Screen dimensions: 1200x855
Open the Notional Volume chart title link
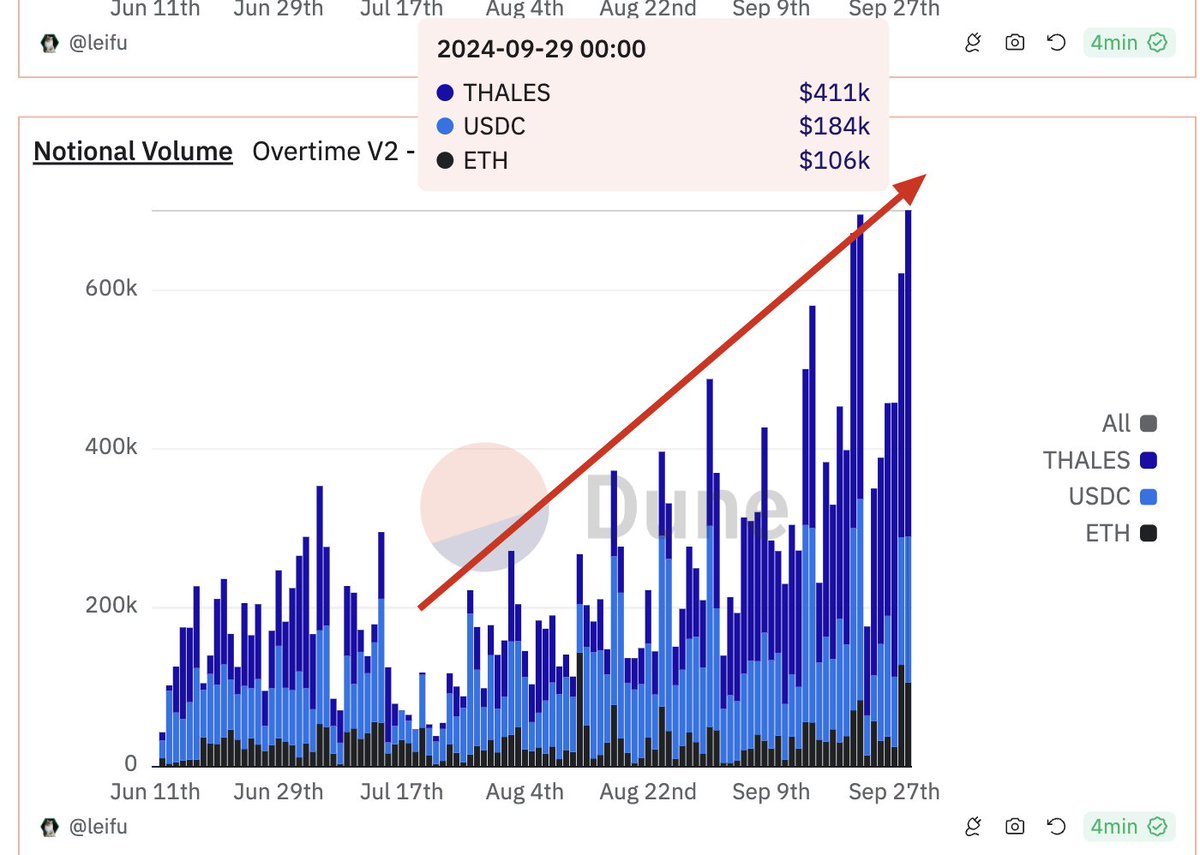(x=132, y=151)
